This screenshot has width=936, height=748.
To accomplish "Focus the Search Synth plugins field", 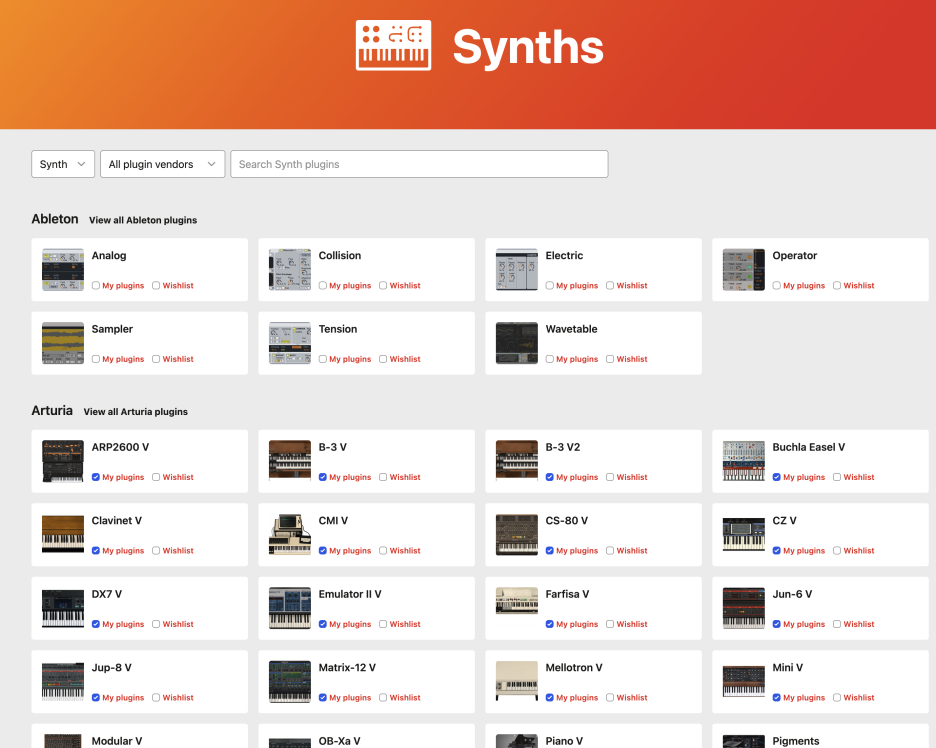I will [x=419, y=164].
